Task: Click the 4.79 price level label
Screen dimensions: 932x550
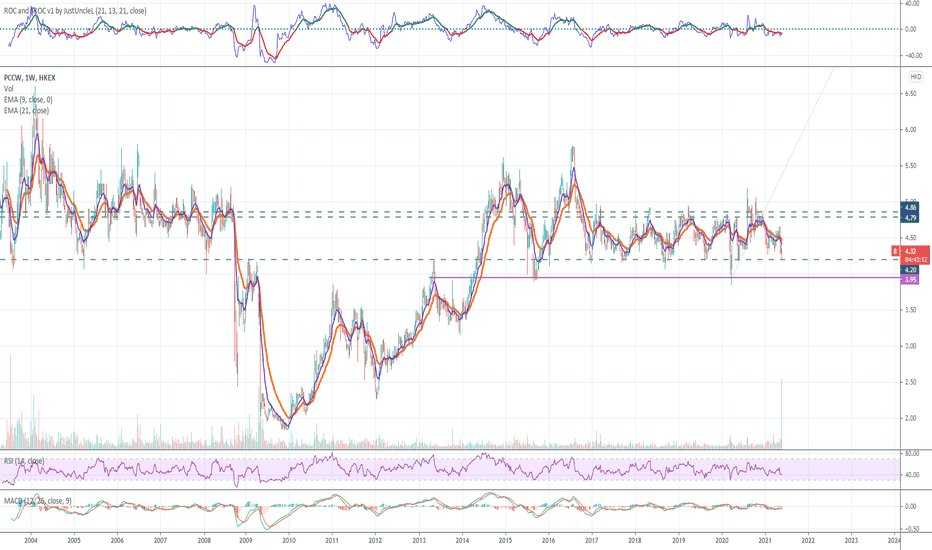Action: point(910,218)
